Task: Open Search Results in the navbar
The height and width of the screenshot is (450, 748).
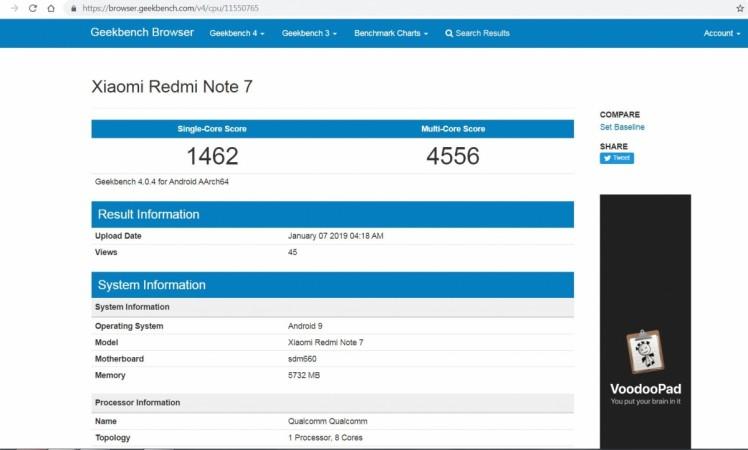Action: [482, 33]
